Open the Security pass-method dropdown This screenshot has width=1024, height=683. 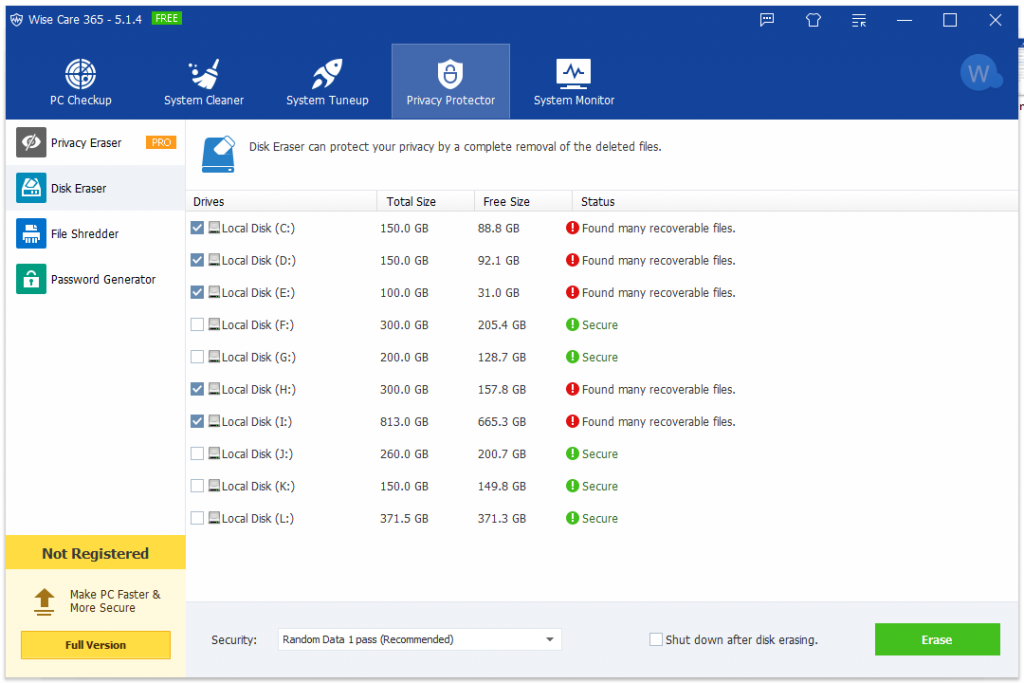pos(548,639)
